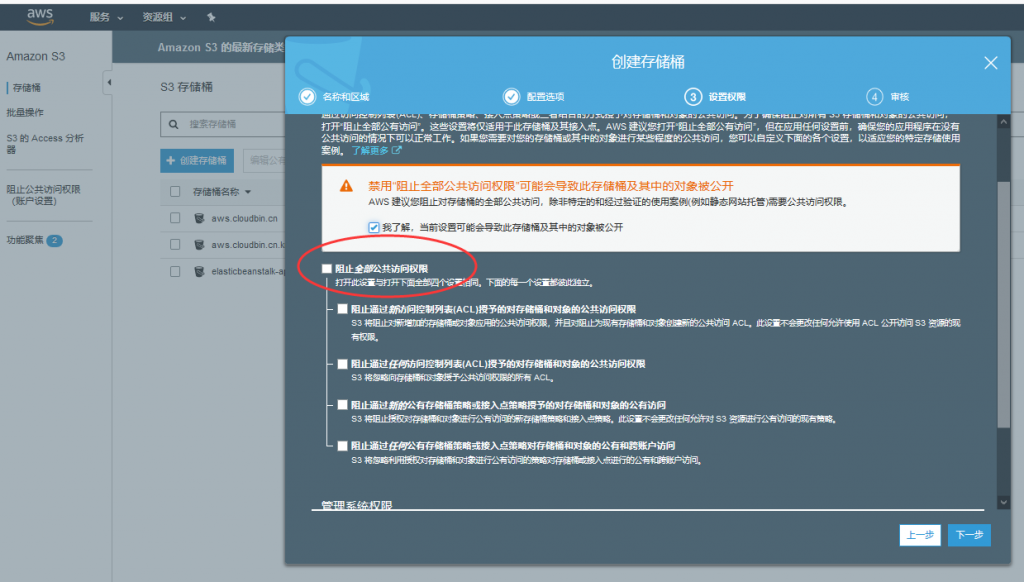Click the dialog scrollbar down arrow
Screen dimensions: 1024x582
click(1003, 502)
